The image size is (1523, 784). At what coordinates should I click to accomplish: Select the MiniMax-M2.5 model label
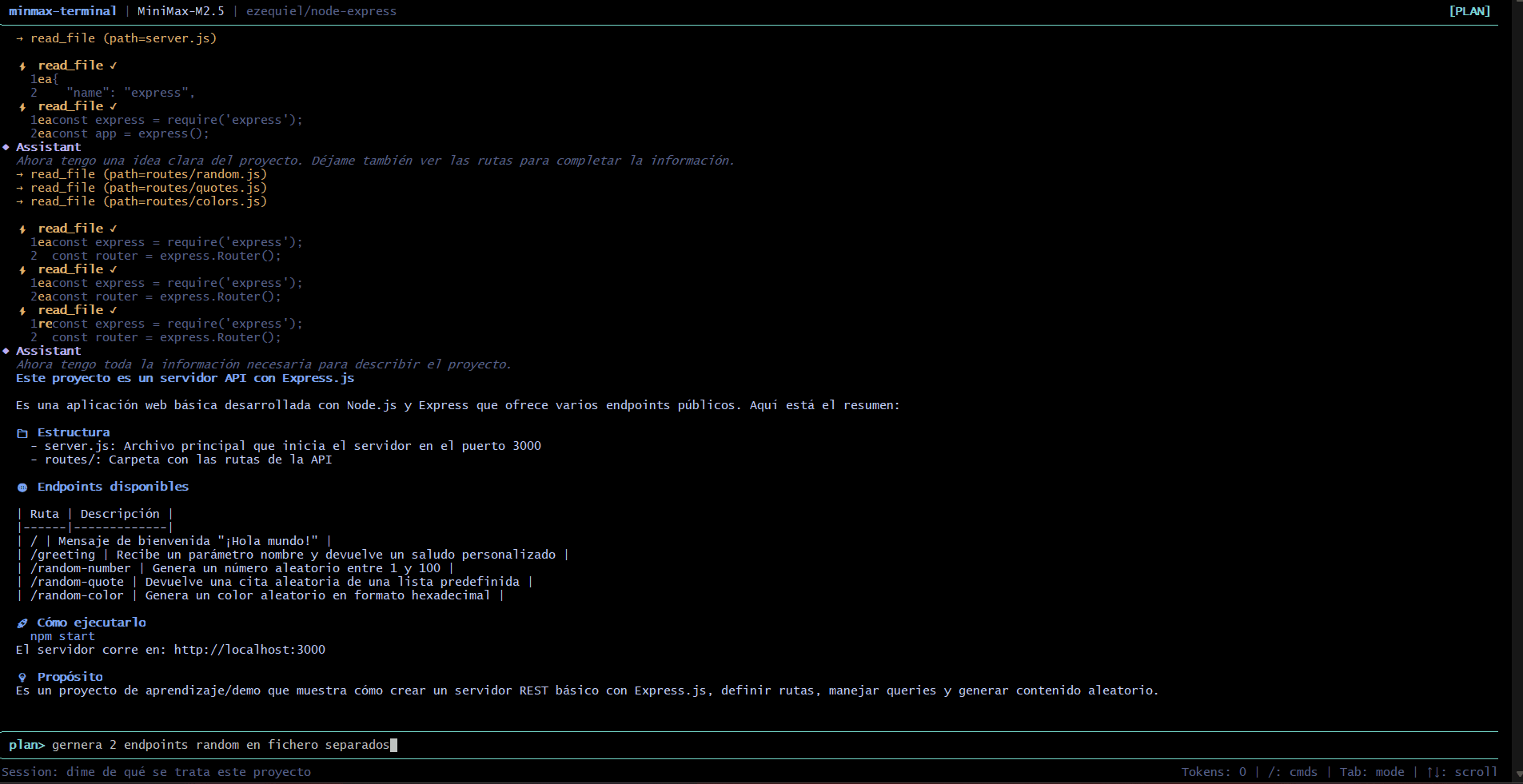click(x=181, y=11)
